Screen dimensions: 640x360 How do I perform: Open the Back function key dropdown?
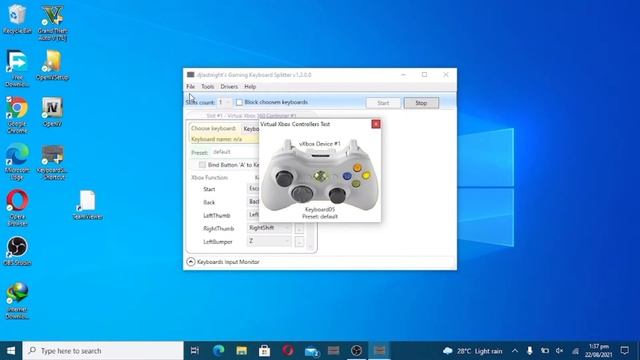coord(253,202)
